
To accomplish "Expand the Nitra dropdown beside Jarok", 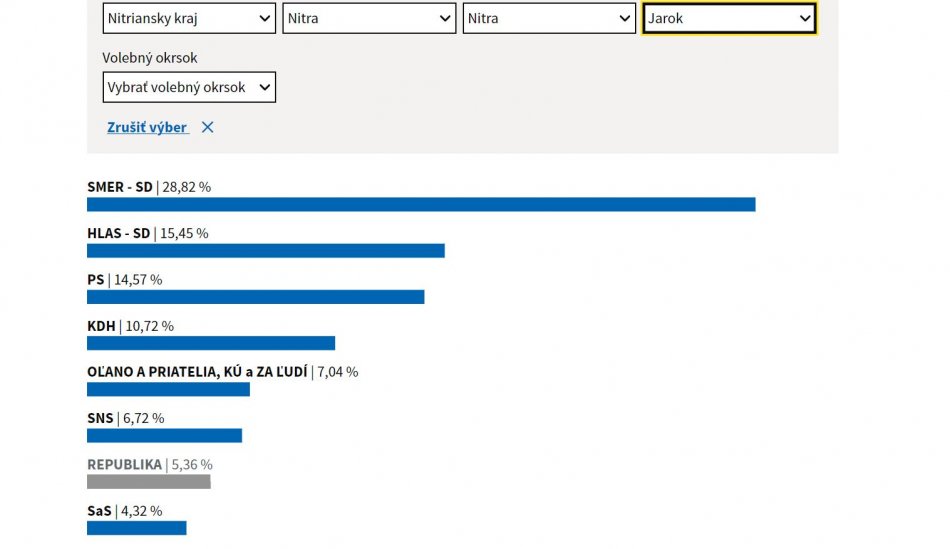I will [549, 18].
